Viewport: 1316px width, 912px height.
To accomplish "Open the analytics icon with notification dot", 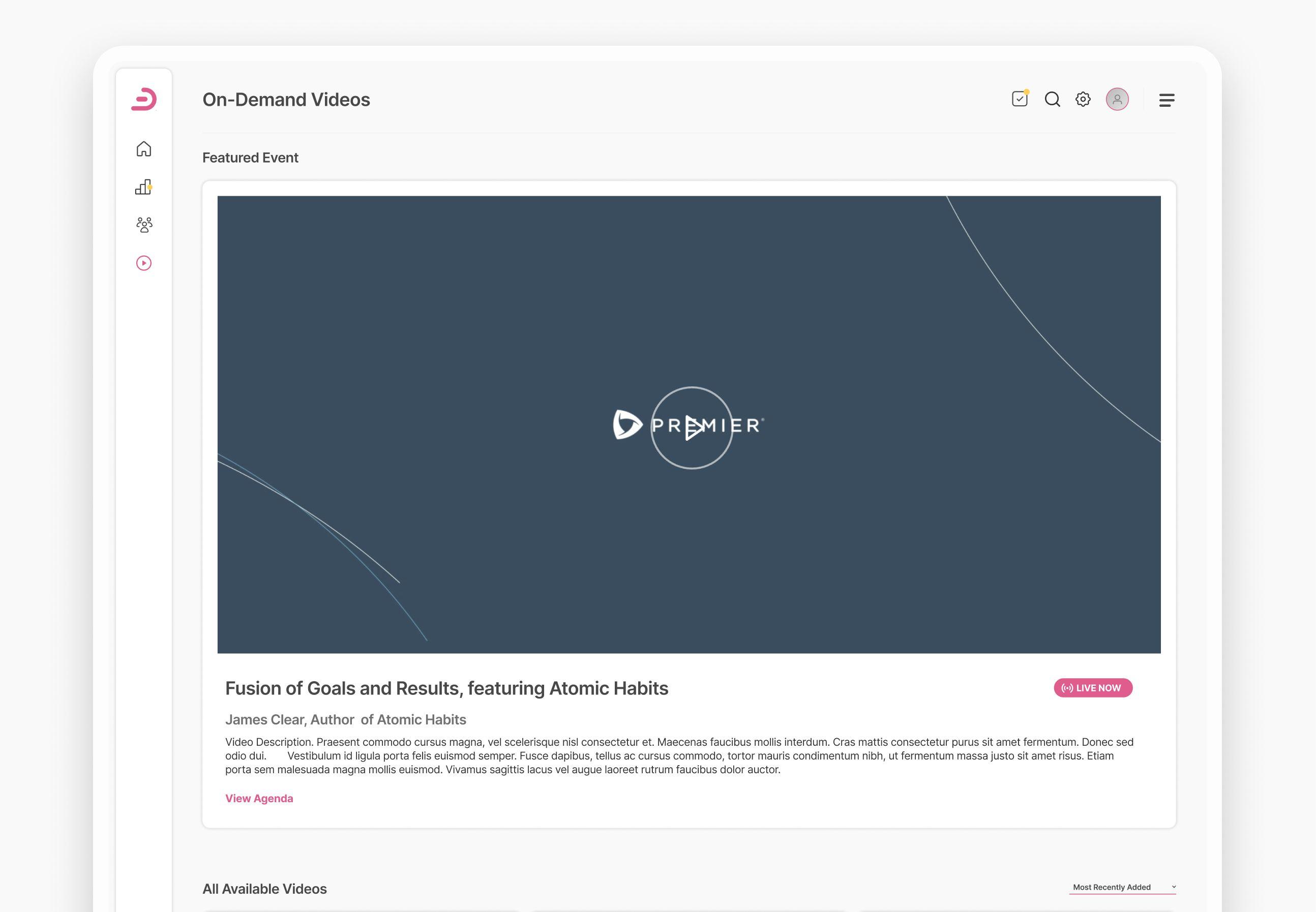I will point(143,187).
